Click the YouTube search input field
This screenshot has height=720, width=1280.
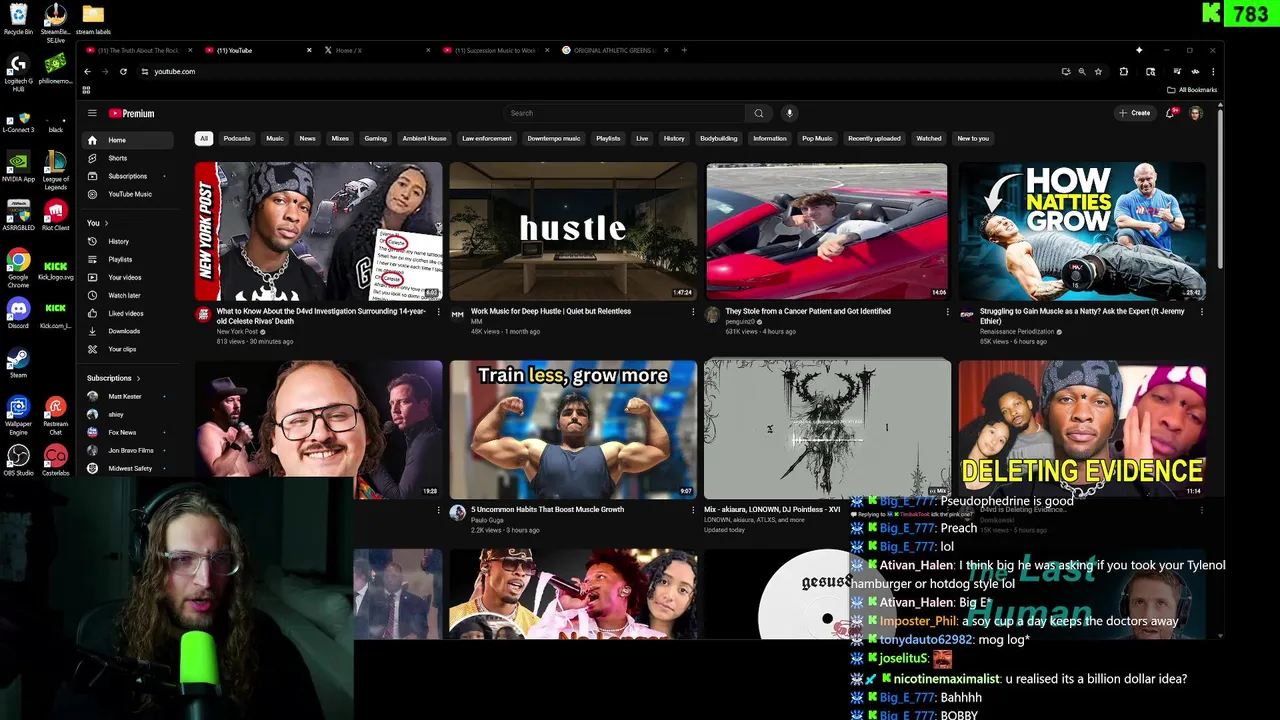624,113
